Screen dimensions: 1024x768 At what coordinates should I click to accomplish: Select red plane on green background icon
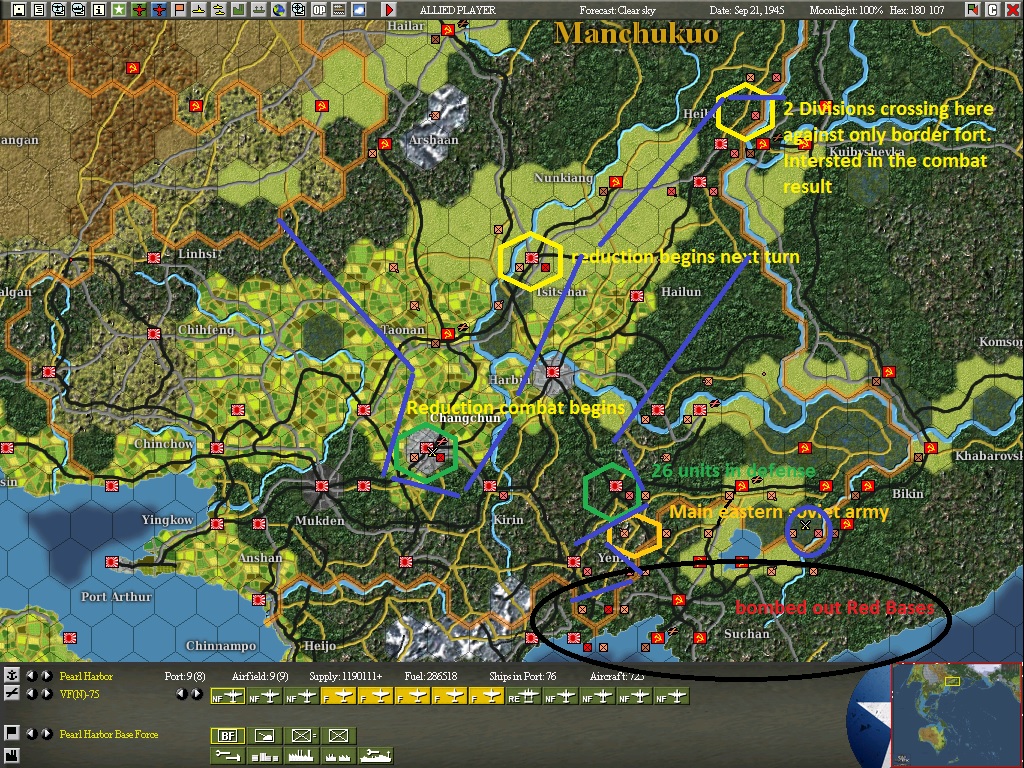tap(138, 10)
